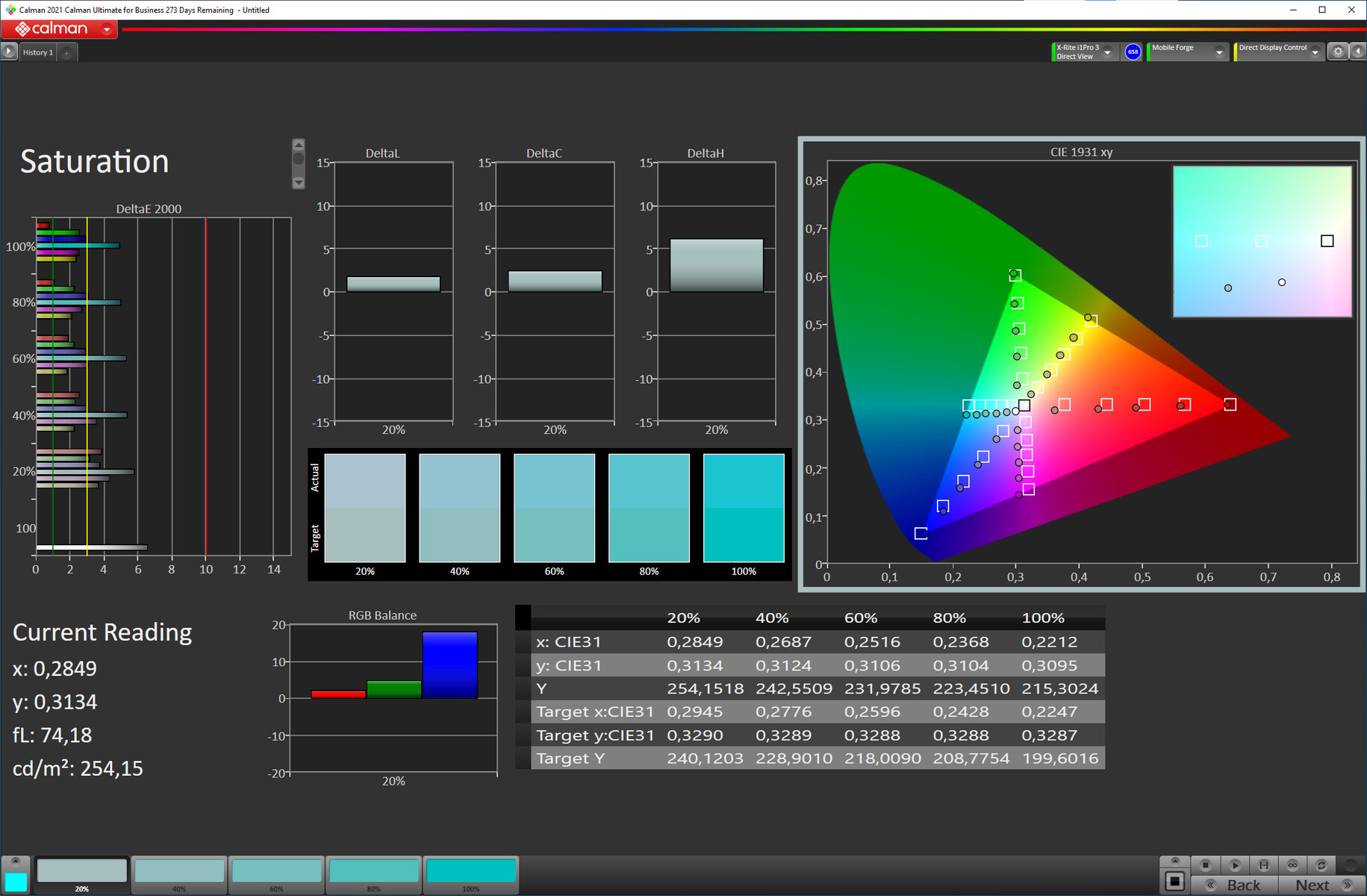Open Direct Display Control dropdown
Screen dimensions: 1367x896
pos(1315,52)
